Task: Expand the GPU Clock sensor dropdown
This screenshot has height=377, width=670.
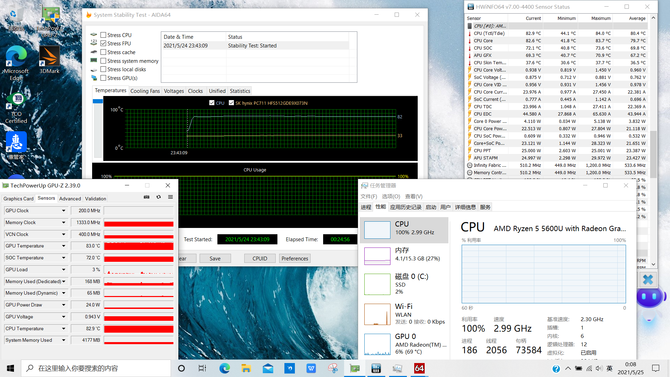Action: coord(64,211)
